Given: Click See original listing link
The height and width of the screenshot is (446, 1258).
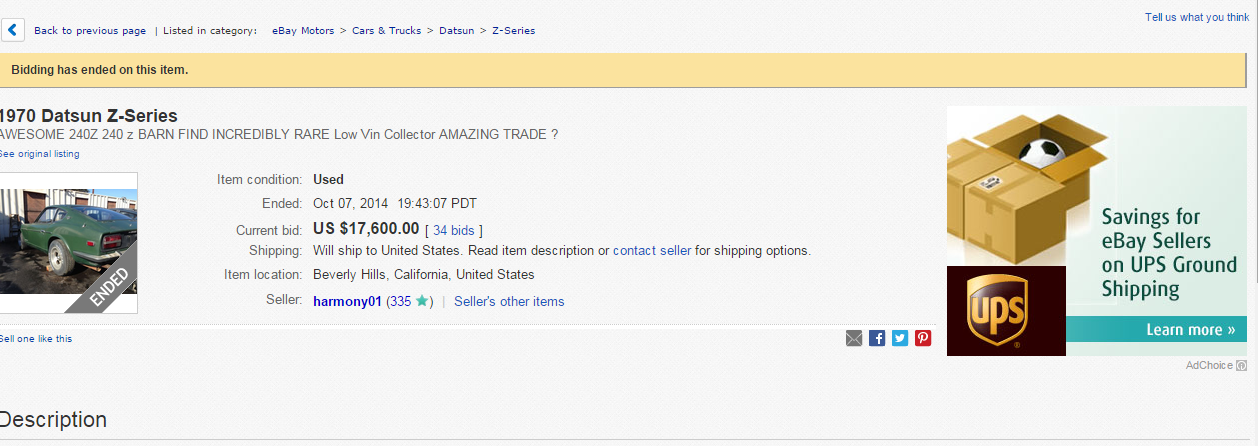Looking at the screenshot, I should click(40, 154).
